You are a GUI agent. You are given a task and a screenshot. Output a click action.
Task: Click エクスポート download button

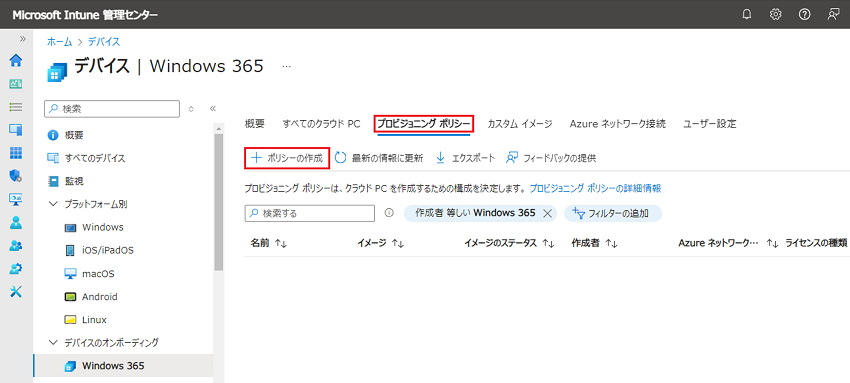click(465, 158)
